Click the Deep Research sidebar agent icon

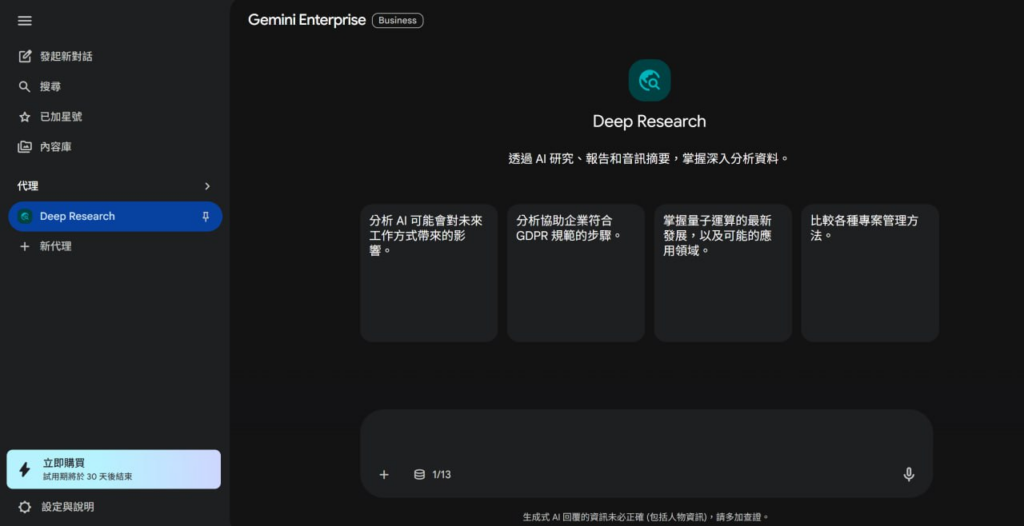tap(25, 217)
